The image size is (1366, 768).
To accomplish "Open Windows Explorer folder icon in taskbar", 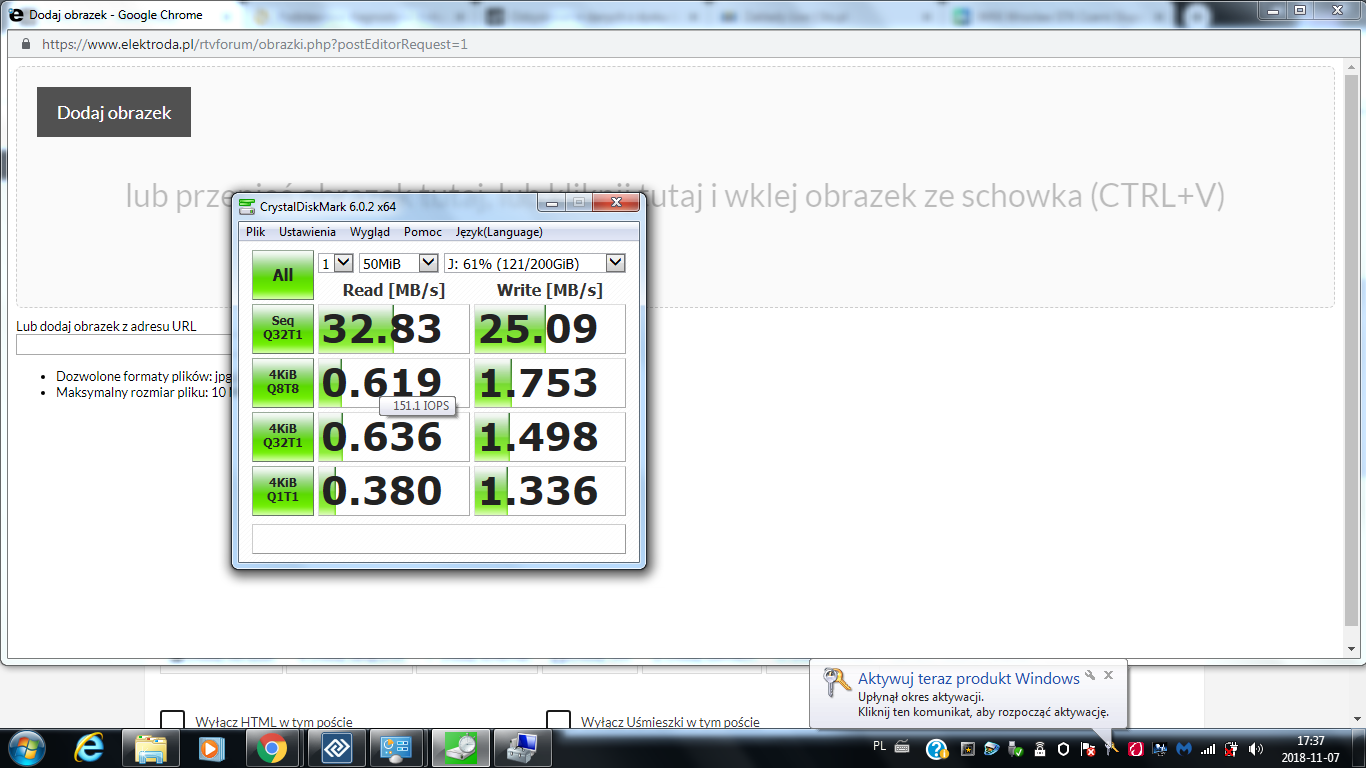I will 151,748.
